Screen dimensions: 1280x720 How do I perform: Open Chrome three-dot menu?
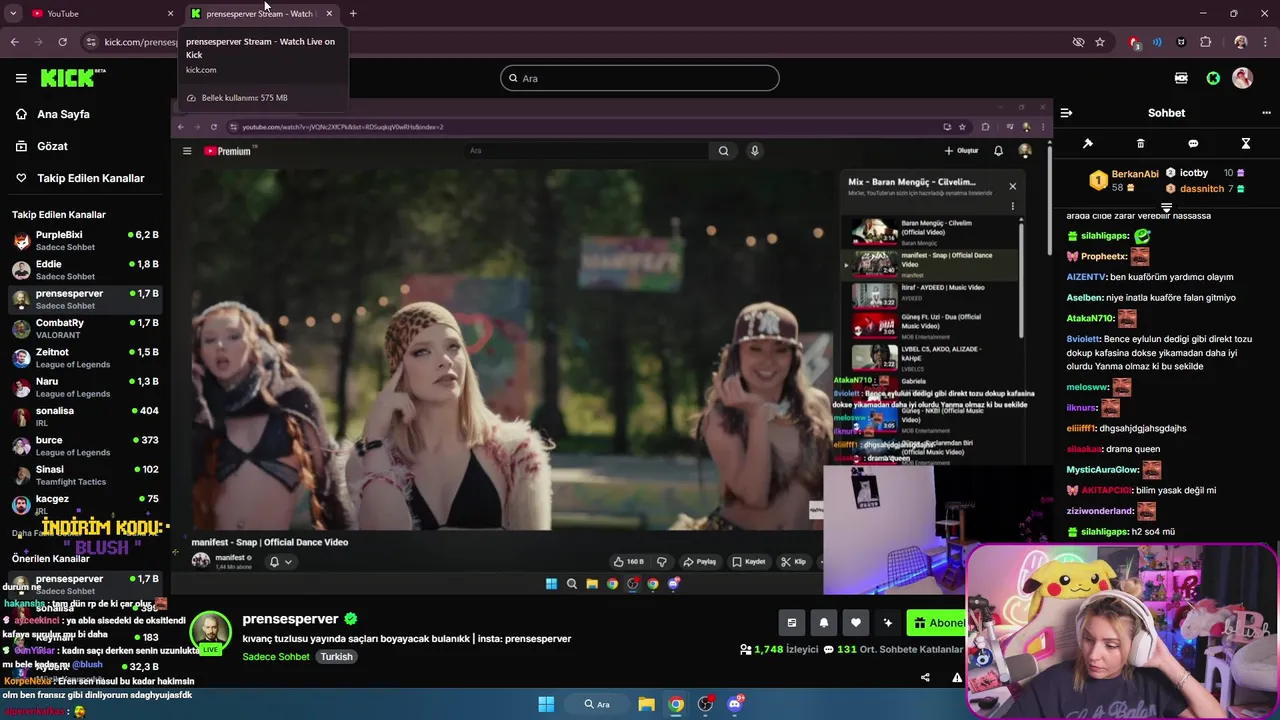pos(1265,42)
